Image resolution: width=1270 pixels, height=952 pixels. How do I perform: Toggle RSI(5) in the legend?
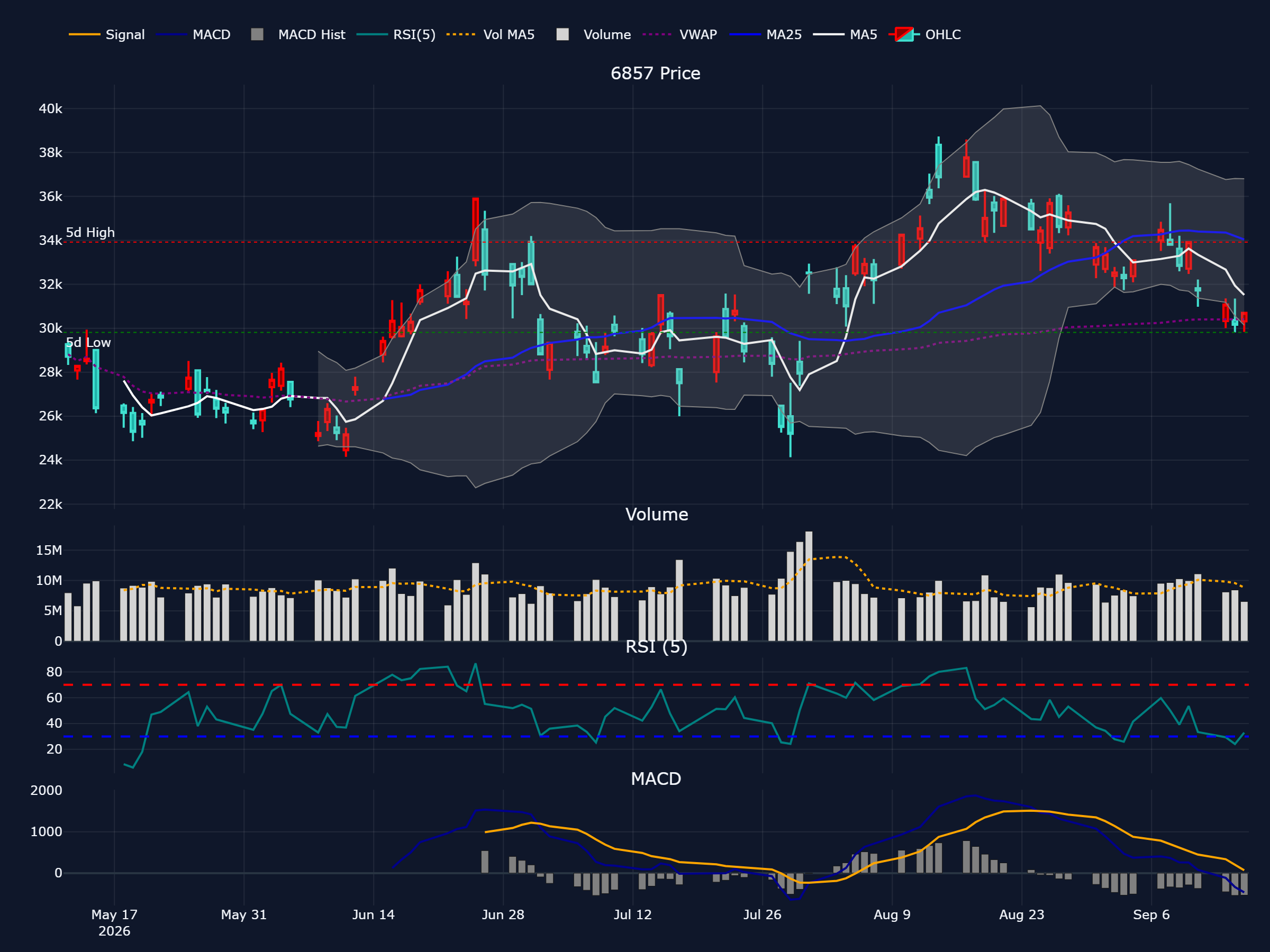point(396,34)
